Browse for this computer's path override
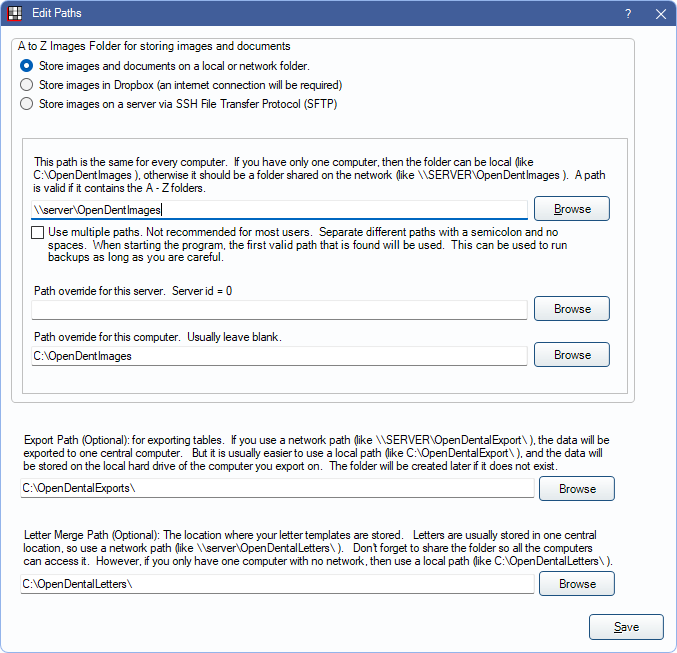677x653 pixels. [572, 355]
